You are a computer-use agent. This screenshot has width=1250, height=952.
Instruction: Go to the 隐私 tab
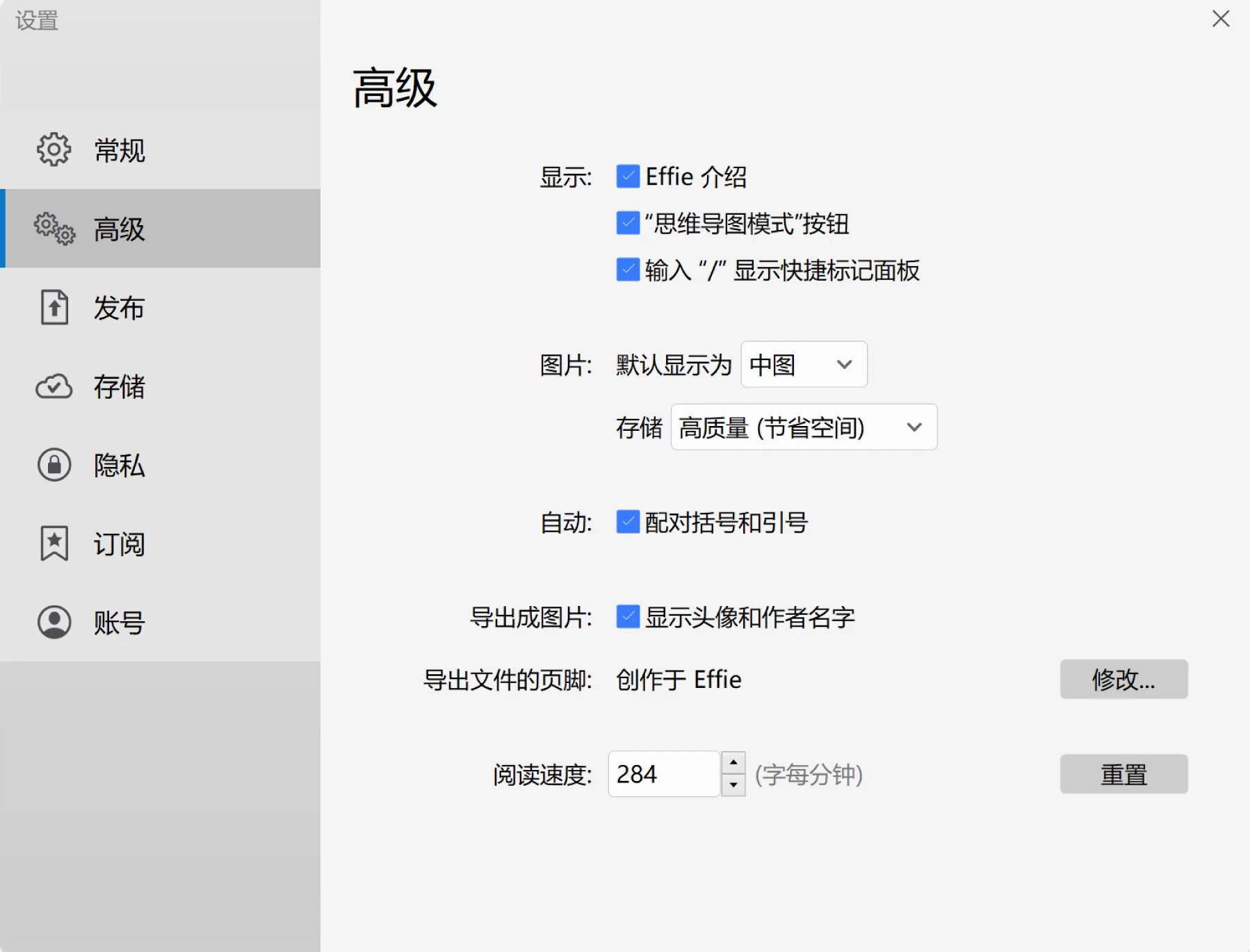(161, 465)
